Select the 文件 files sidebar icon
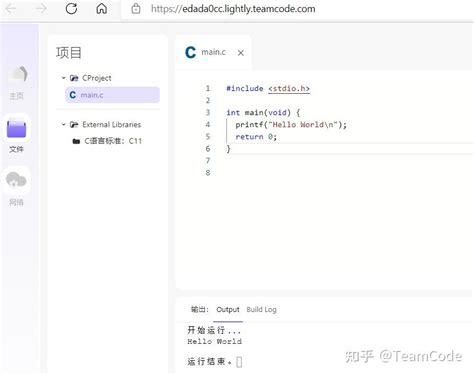The width and height of the screenshot is (474, 375). (16, 135)
